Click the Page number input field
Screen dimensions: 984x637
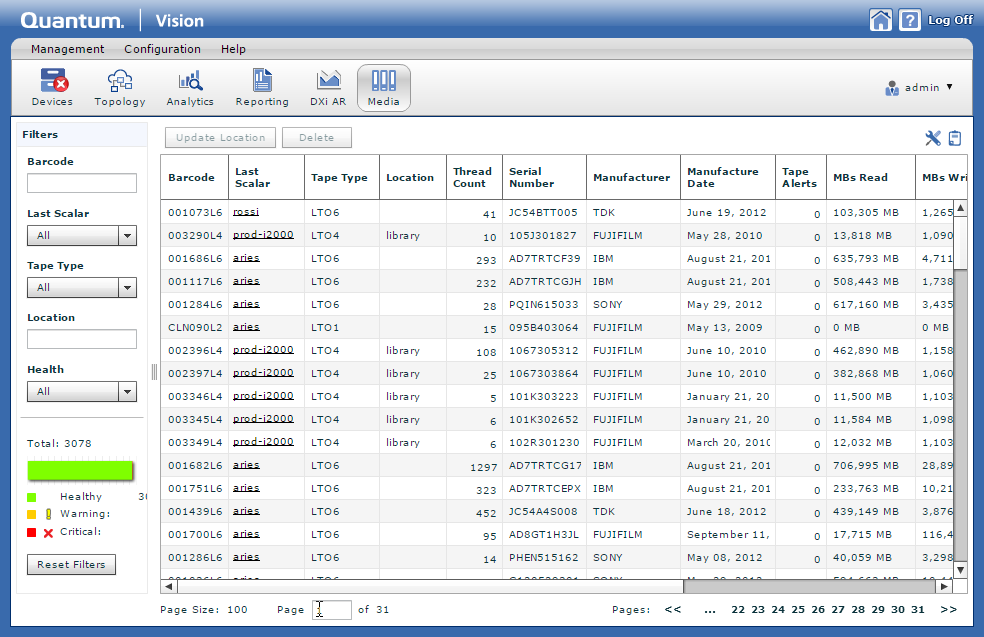332,609
